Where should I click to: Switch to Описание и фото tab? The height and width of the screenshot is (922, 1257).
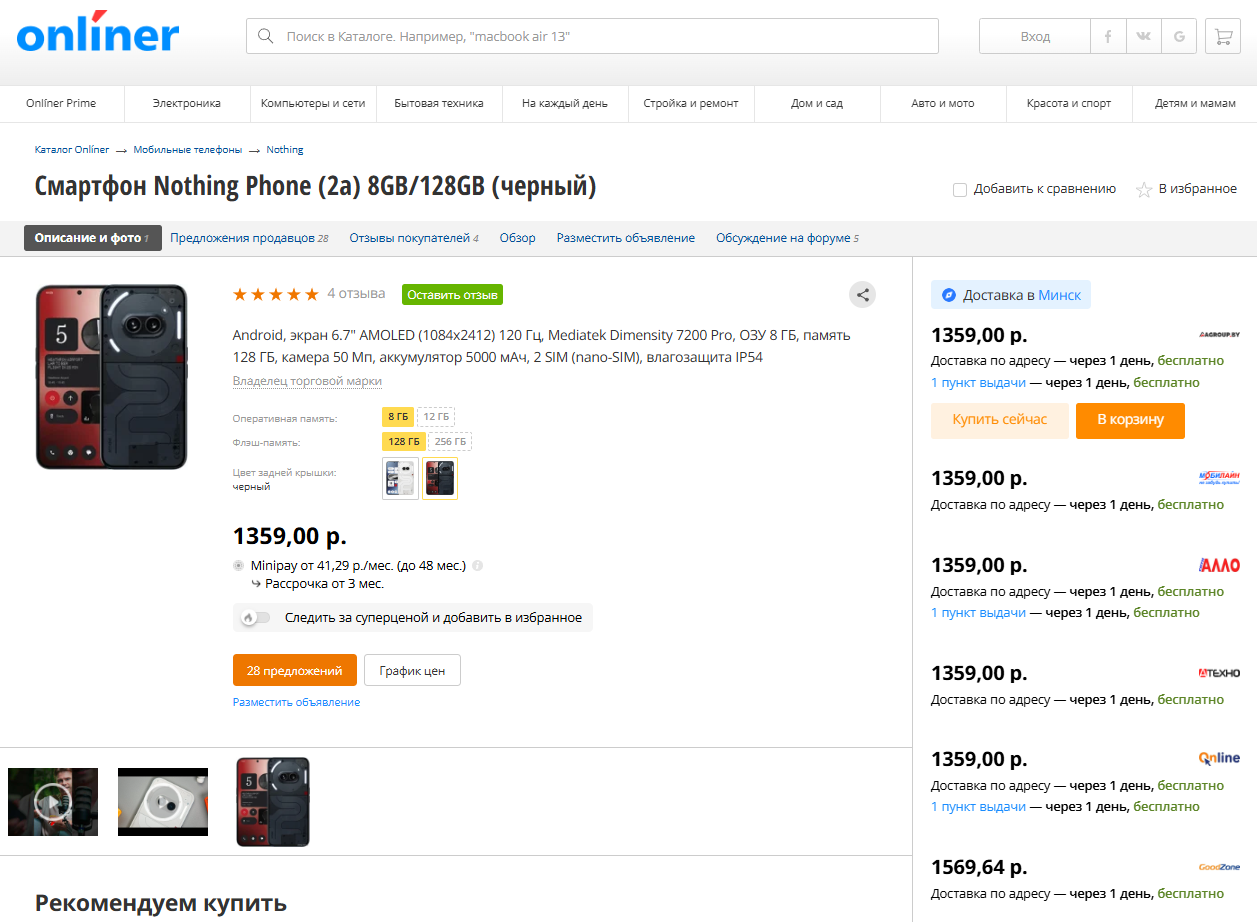pos(92,238)
